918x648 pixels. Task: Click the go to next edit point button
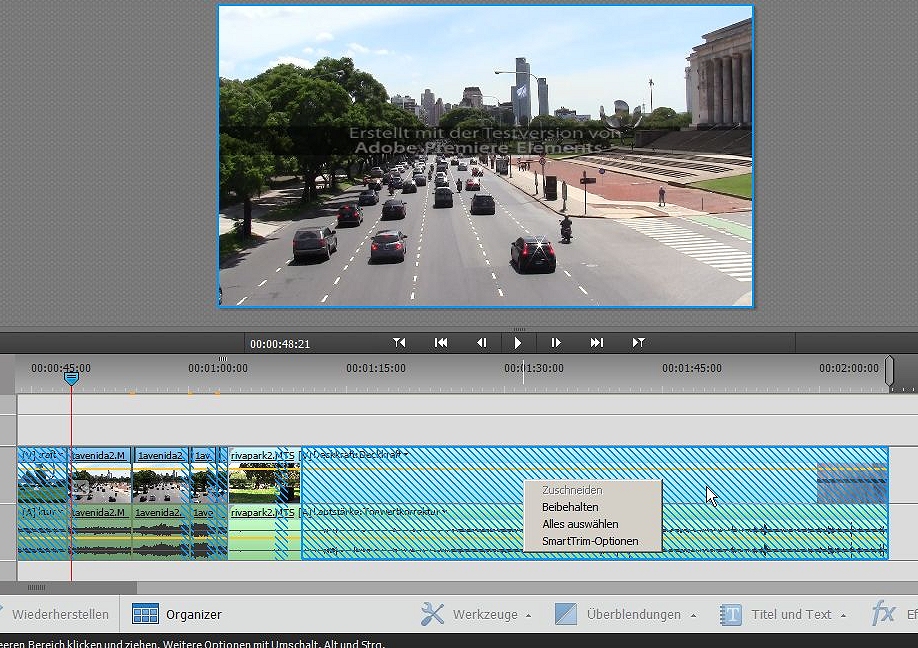point(638,342)
